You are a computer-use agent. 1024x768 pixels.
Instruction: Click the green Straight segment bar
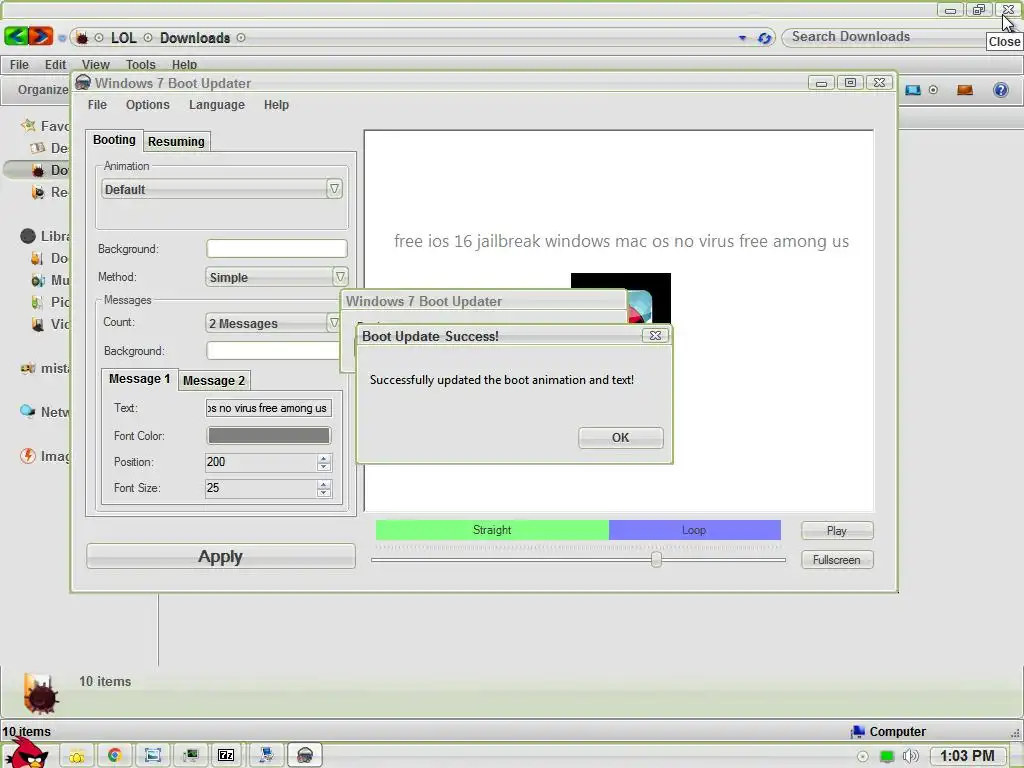tap(492, 530)
